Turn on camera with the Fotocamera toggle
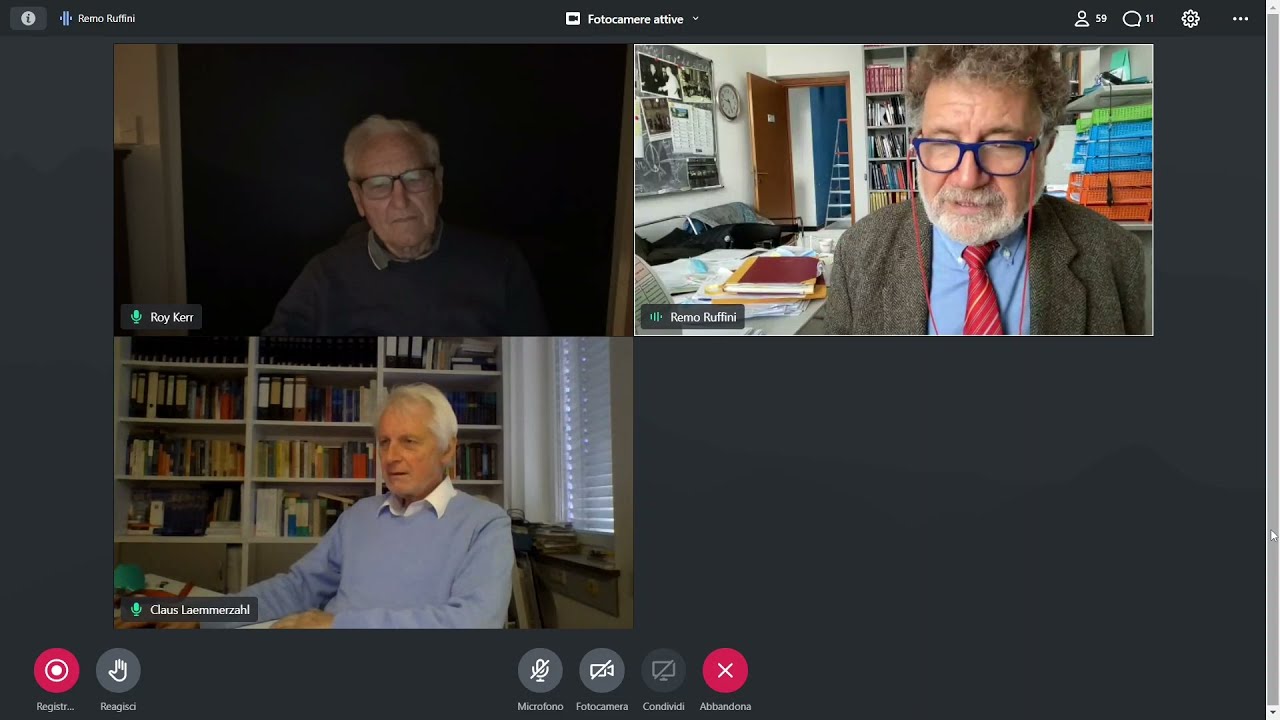Image resolution: width=1280 pixels, height=720 pixels. click(602, 670)
